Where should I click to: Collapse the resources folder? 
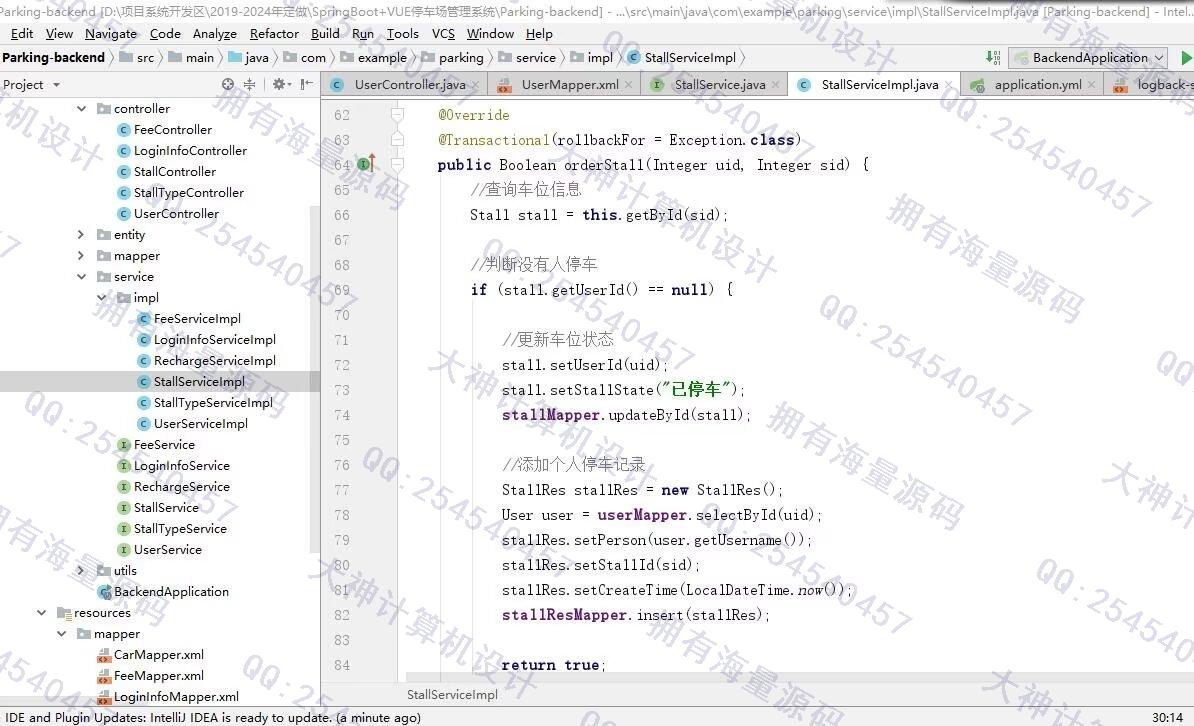pyautogui.click(x=42, y=612)
